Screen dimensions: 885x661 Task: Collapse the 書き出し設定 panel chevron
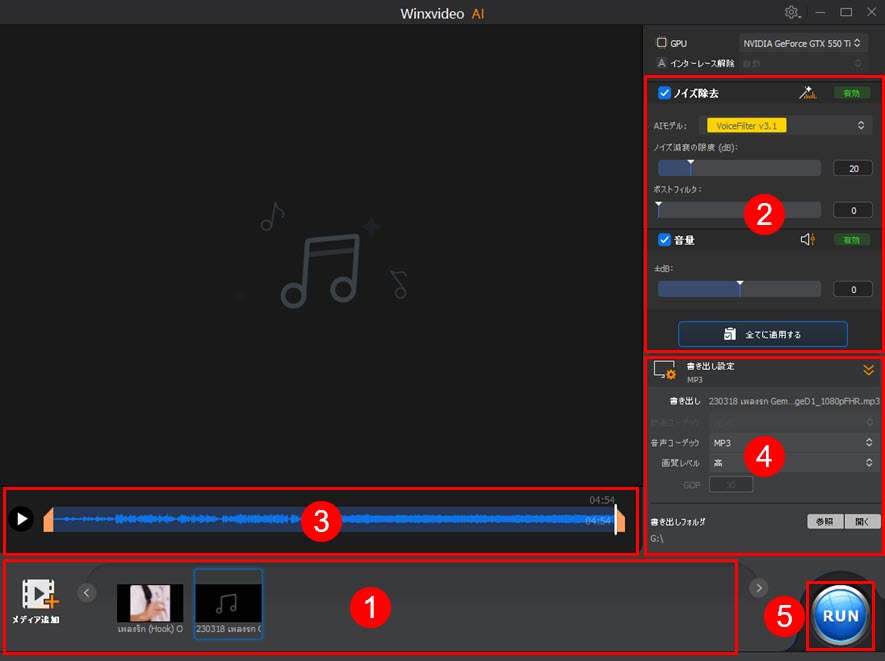[869, 370]
